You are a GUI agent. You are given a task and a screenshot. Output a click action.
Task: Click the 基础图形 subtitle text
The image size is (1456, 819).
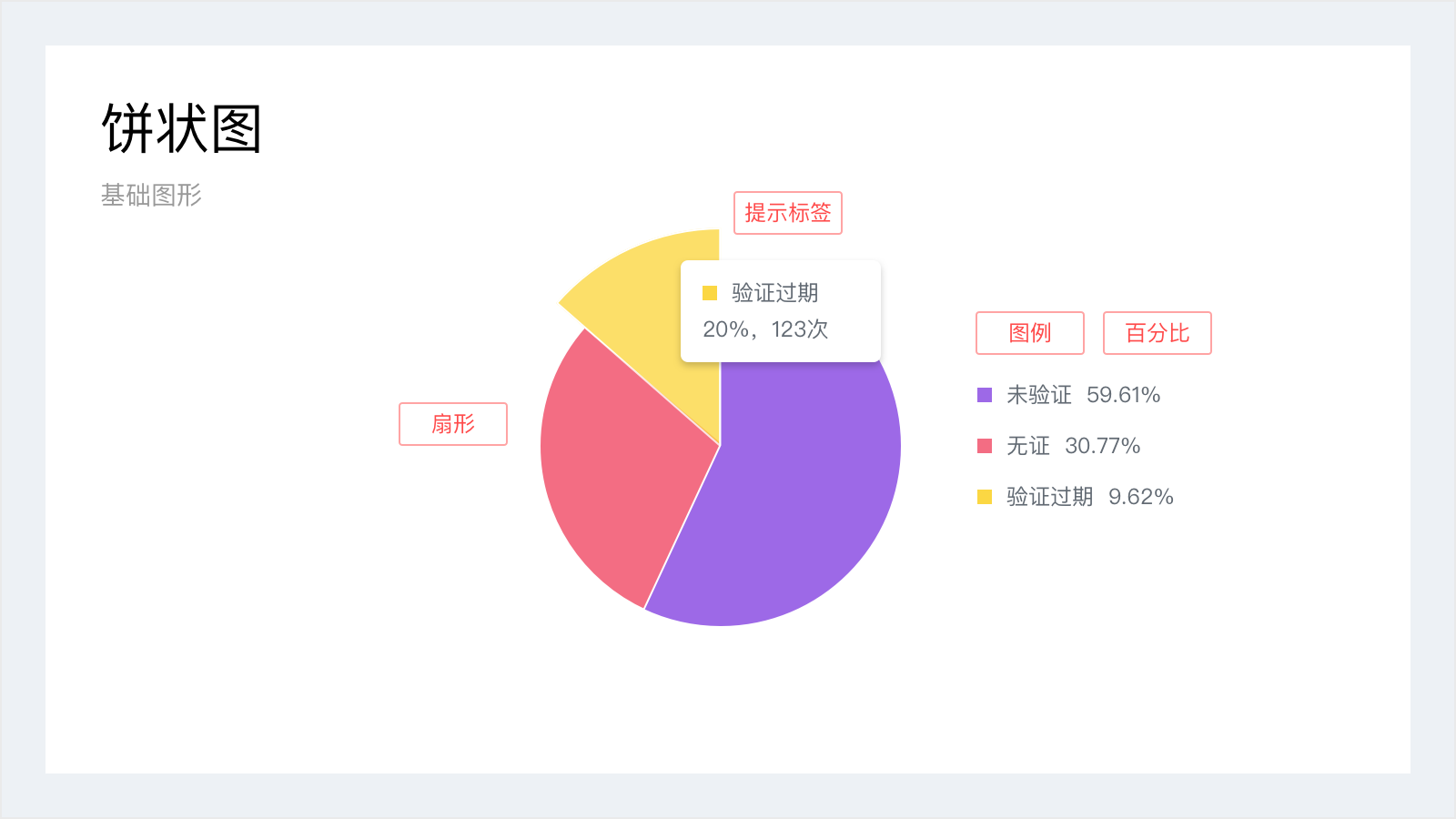click(x=152, y=196)
